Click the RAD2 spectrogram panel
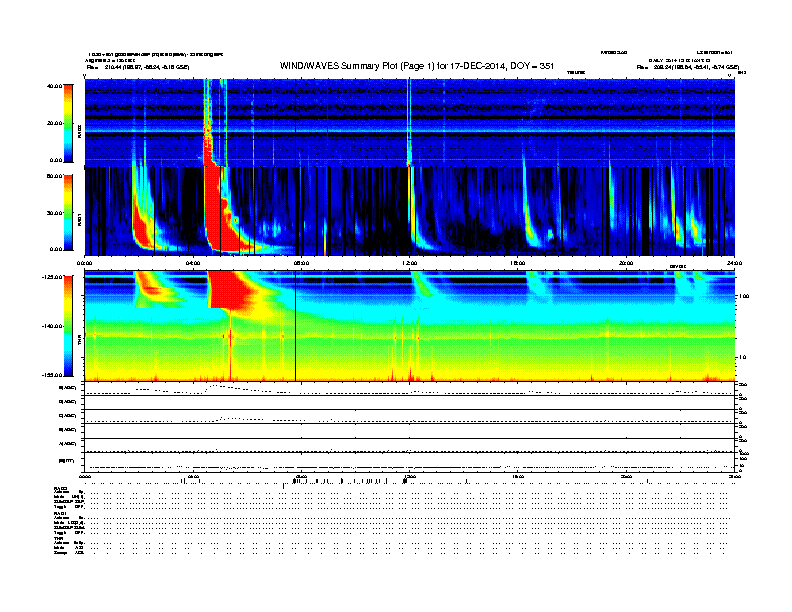The image size is (792, 612). coord(409,122)
